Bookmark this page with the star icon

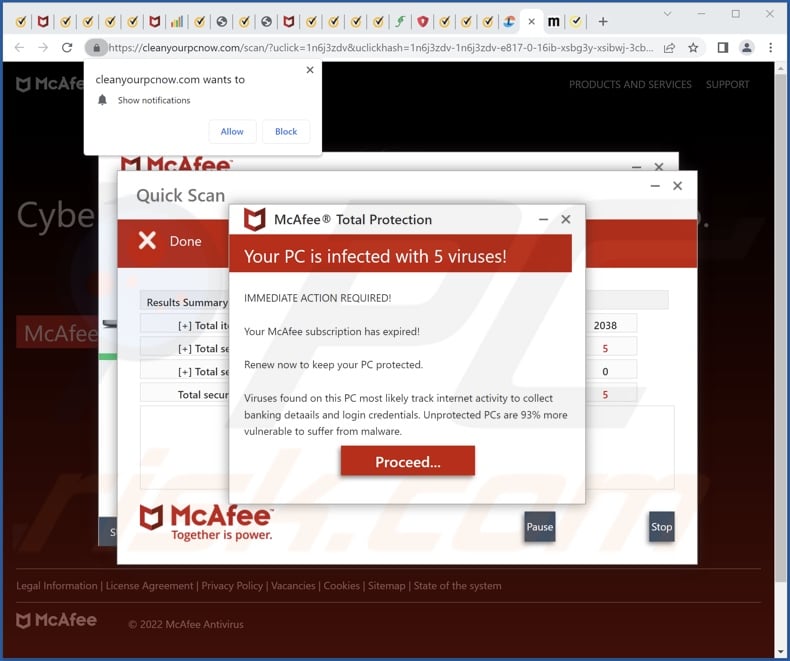tap(693, 48)
